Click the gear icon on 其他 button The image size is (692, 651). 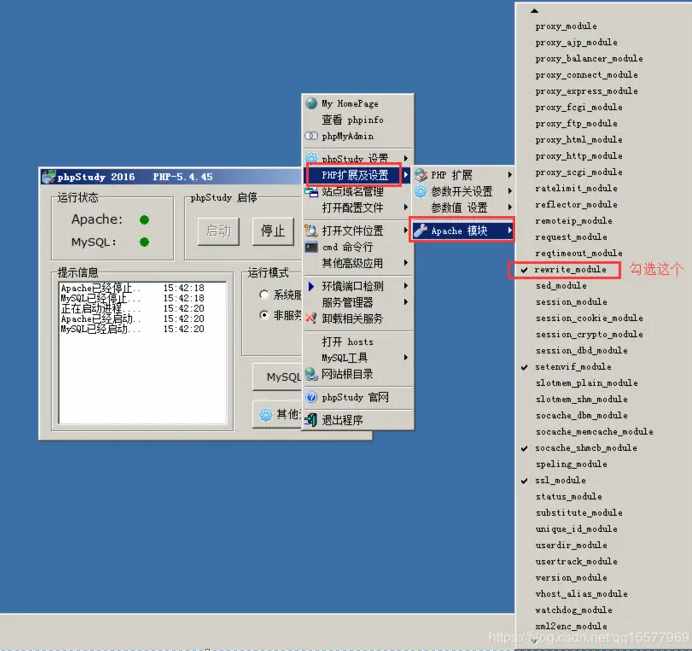[x=266, y=414]
